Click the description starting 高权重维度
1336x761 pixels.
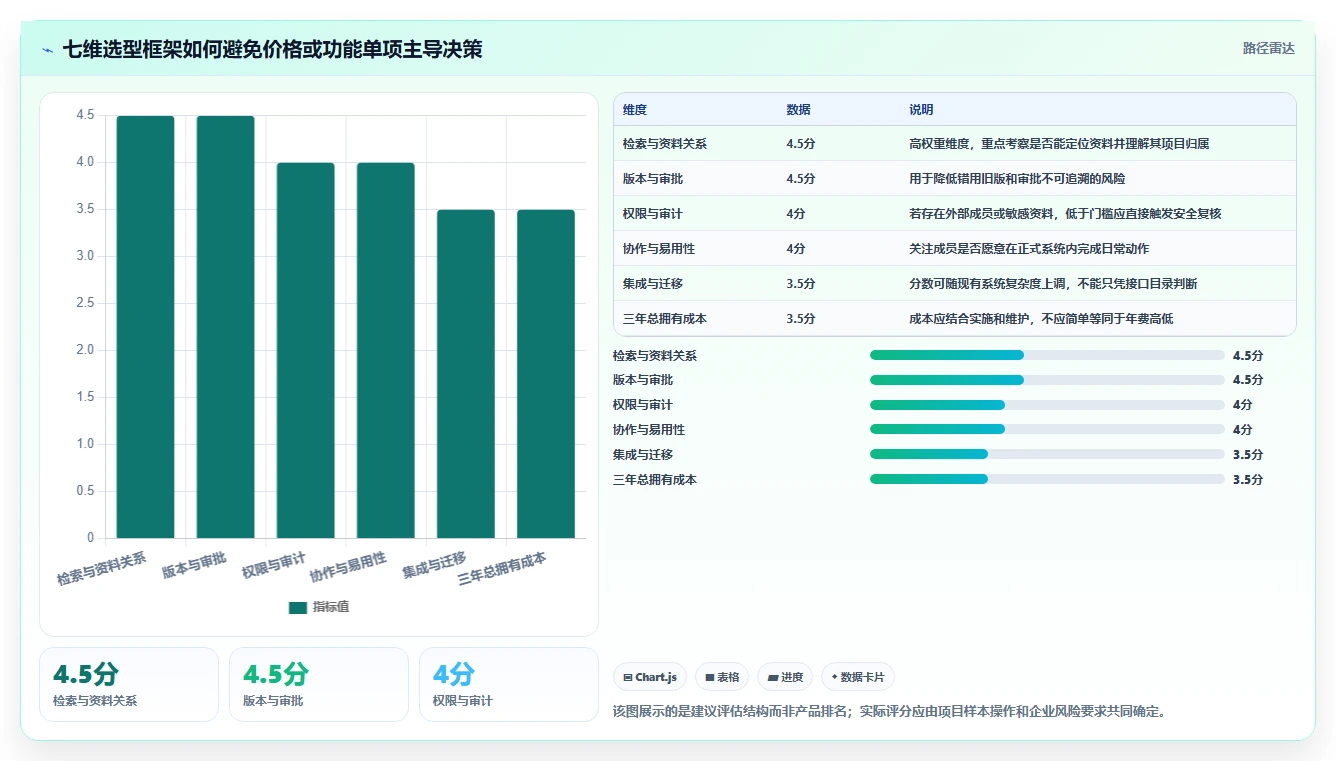(1059, 144)
